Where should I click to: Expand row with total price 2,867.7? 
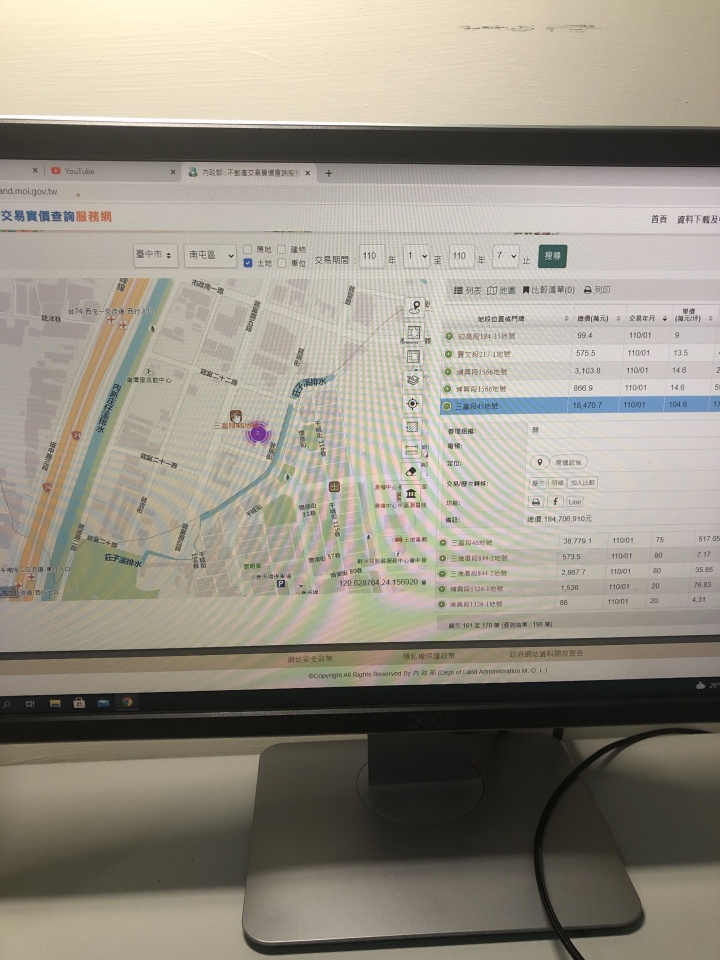441,574
